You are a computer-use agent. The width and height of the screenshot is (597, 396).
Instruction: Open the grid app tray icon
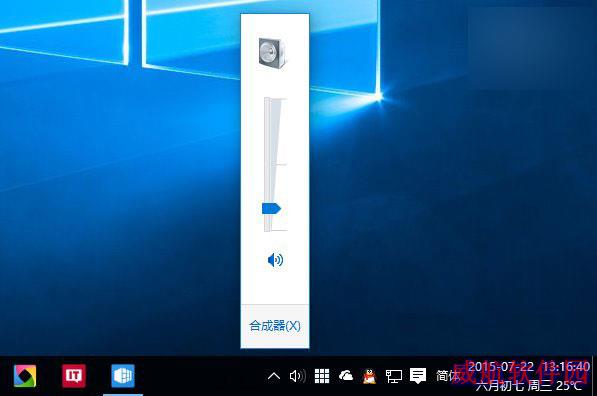click(322, 376)
